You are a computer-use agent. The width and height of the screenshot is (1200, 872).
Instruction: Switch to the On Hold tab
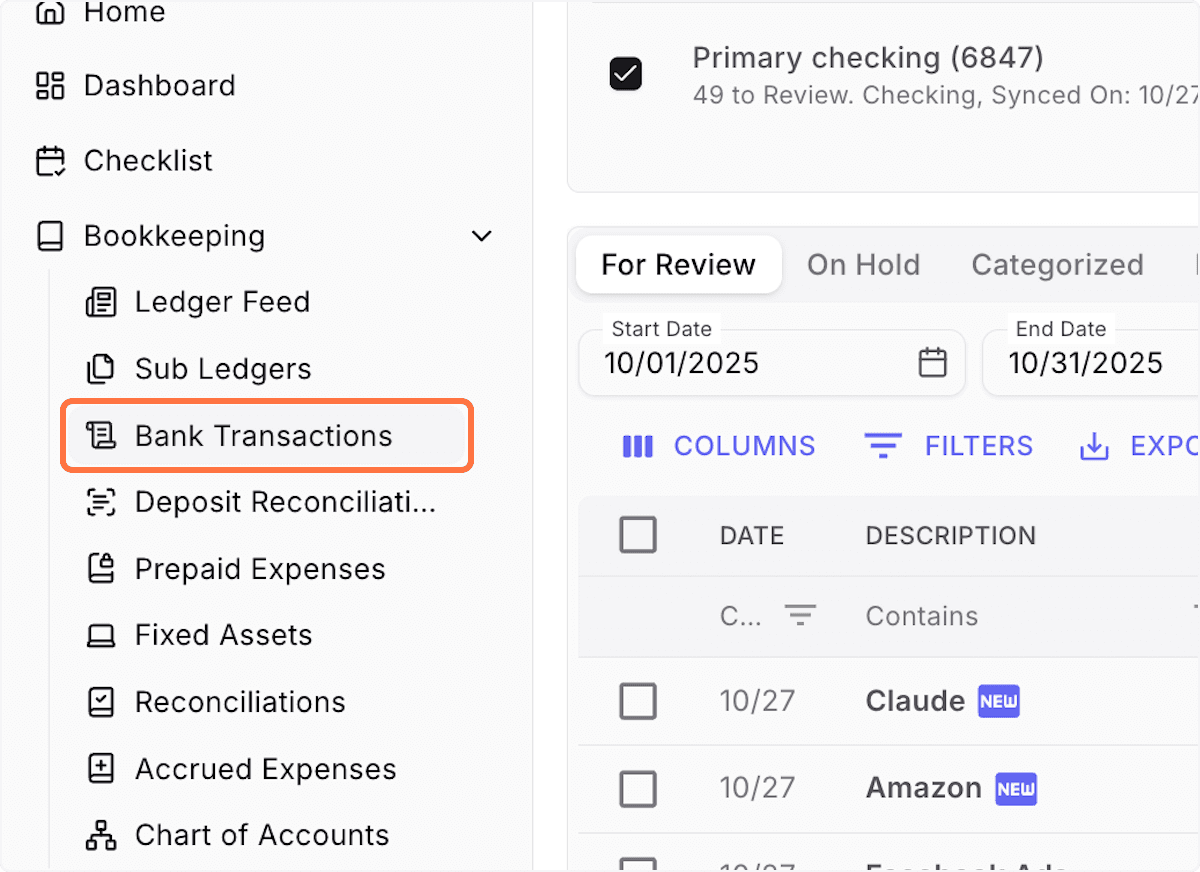863,264
